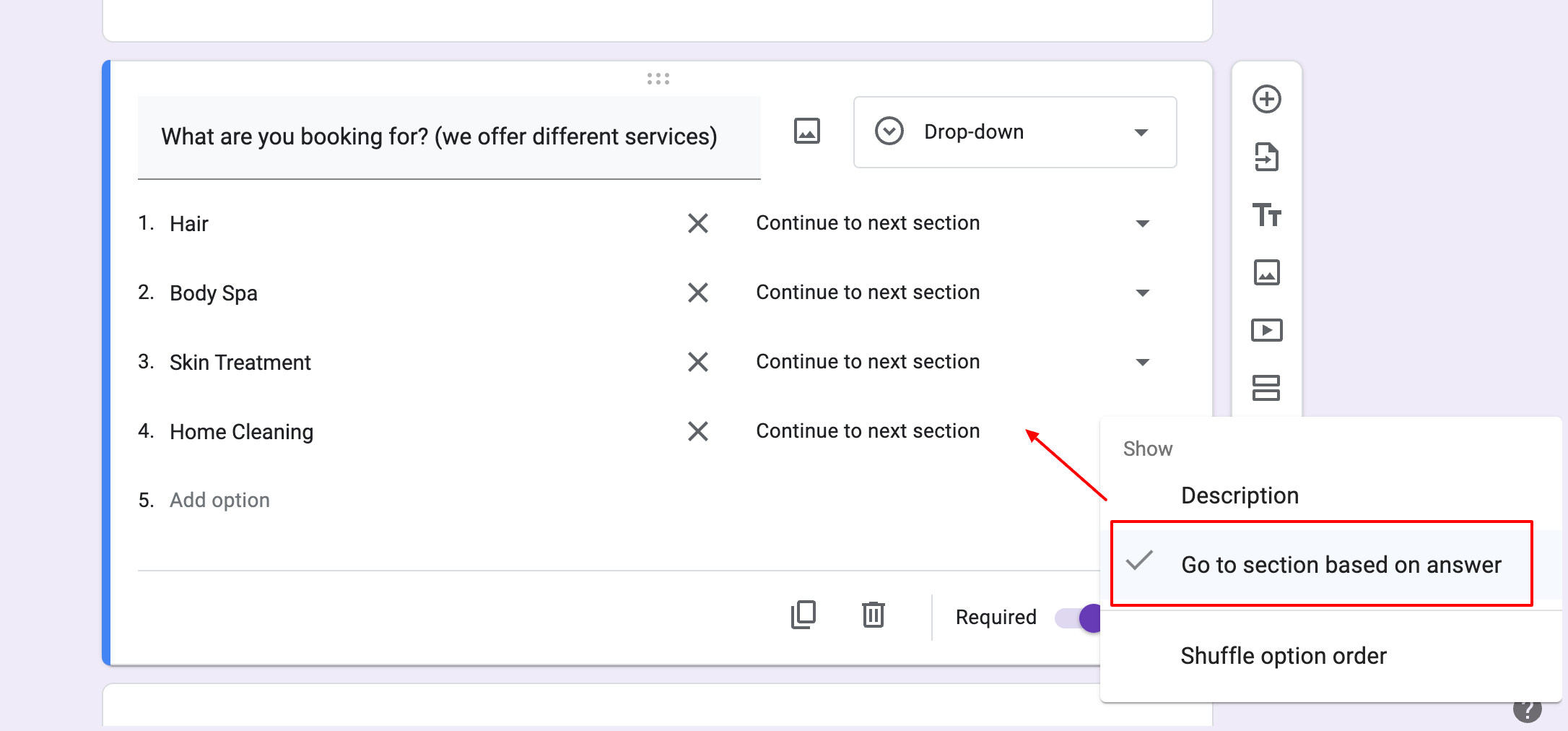Click the image icon beside the question title
Screen dimensions: 1568x731
click(x=806, y=131)
